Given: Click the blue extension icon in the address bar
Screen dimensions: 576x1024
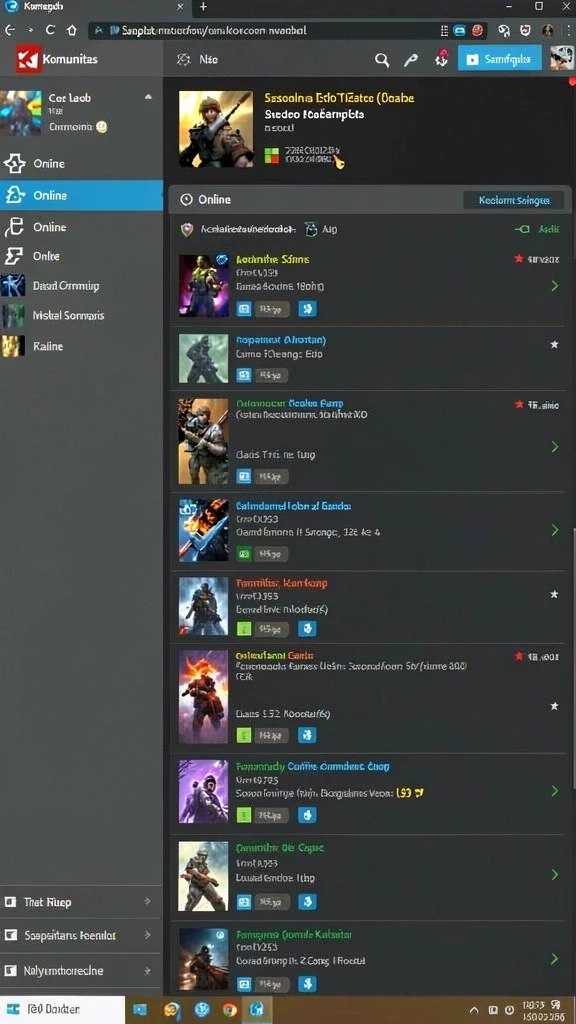Looking at the screenshot, I should click(460, 31).
